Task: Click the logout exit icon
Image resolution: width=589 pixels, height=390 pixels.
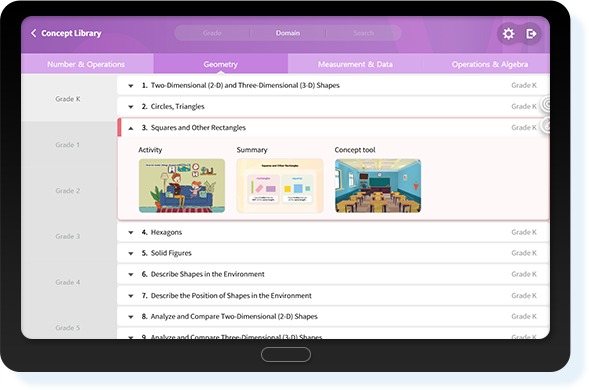Action: tap(531, 34)
